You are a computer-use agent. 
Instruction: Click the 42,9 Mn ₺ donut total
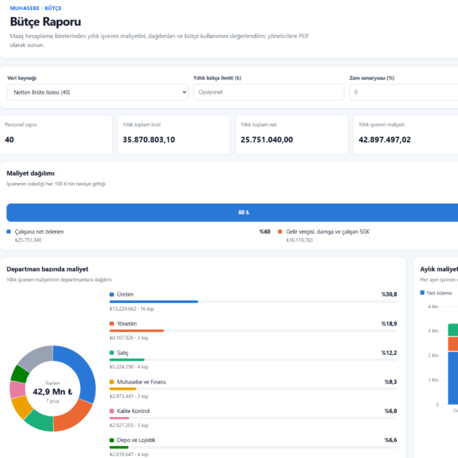[52, 392]
